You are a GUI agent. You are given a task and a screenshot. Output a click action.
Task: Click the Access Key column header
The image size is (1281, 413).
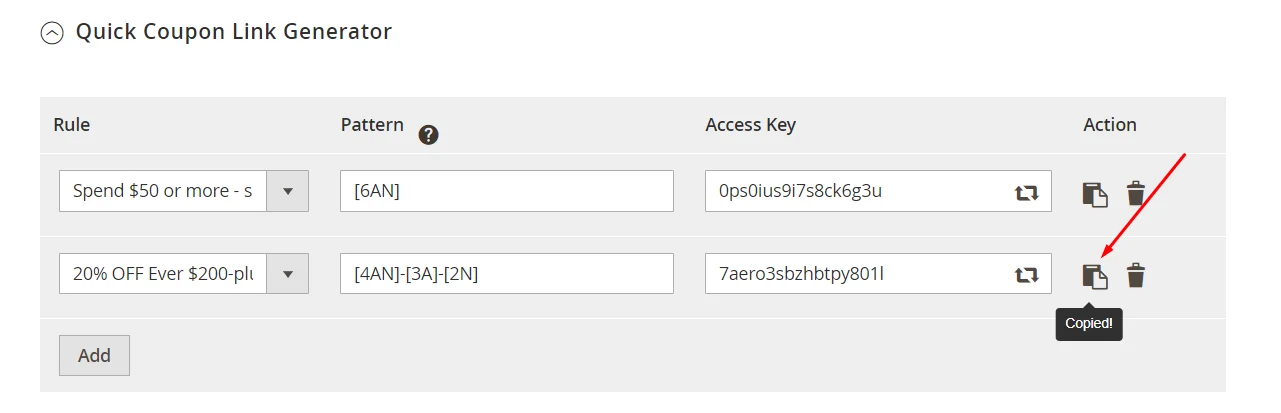click(750, 125)
